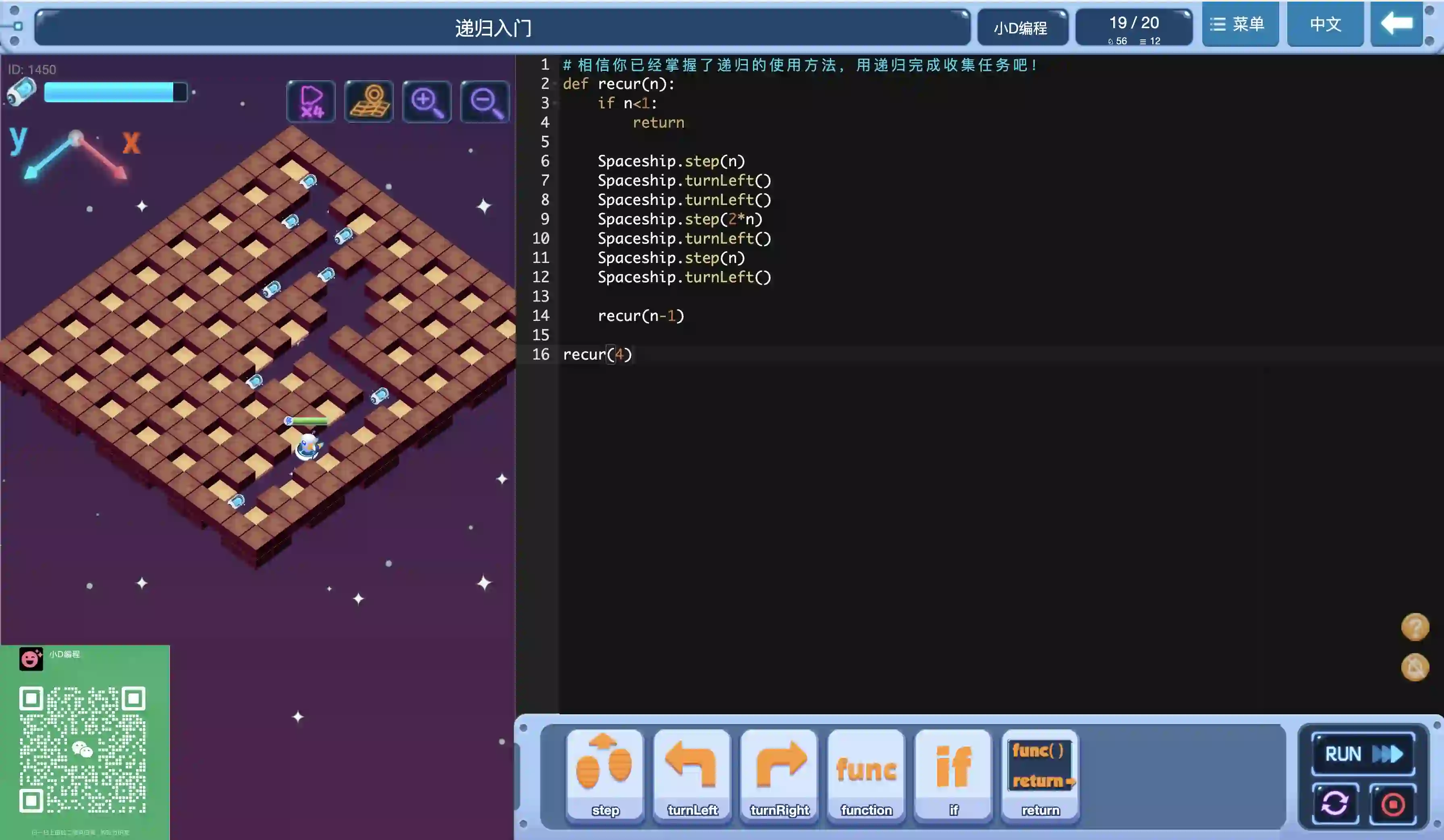Insert the return statement block
Viewport: 1444px width, 840px height.
click(1040, 775)
